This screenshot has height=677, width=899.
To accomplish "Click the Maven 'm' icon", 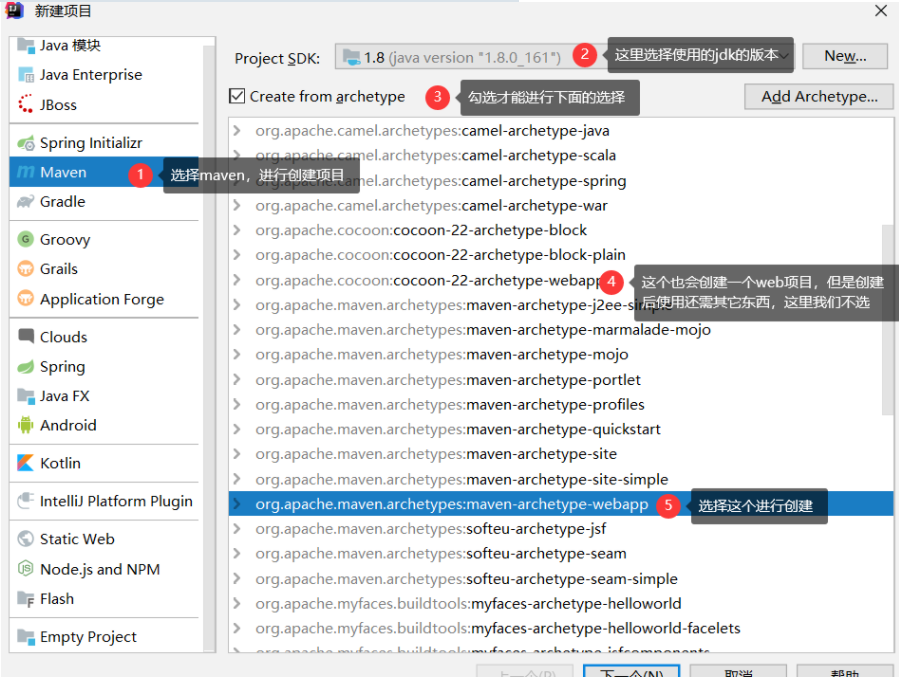I will tap(26, 172).
